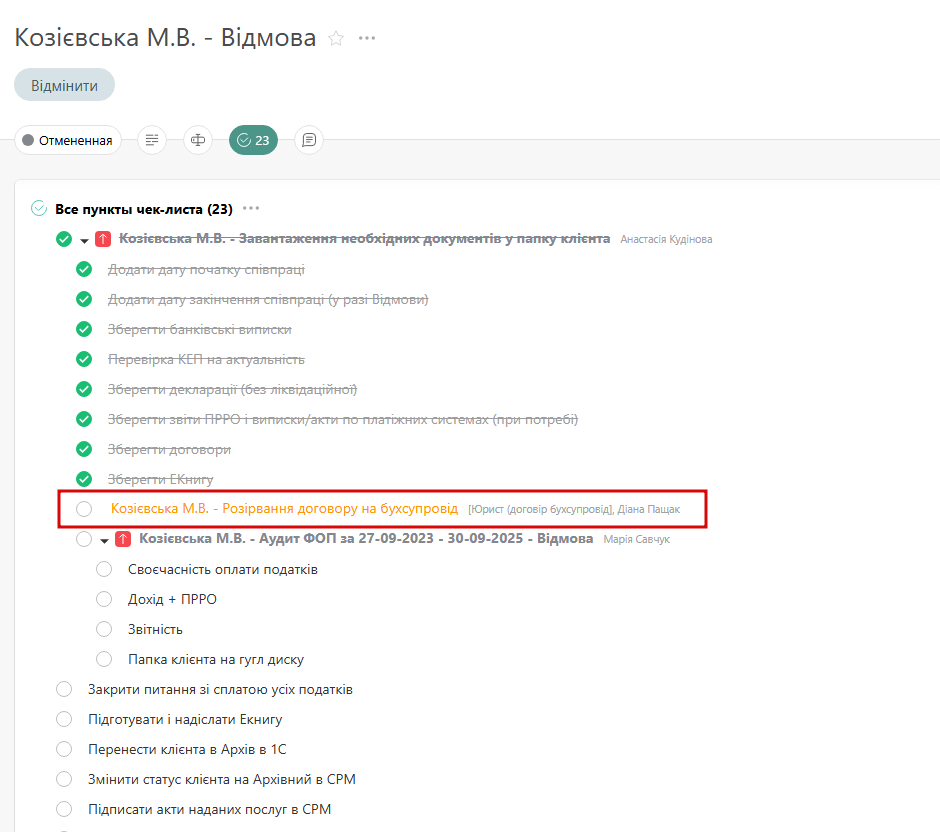Check Папка клієнта на гугл диску
The image size is (940, 832).
click(104, 659)
